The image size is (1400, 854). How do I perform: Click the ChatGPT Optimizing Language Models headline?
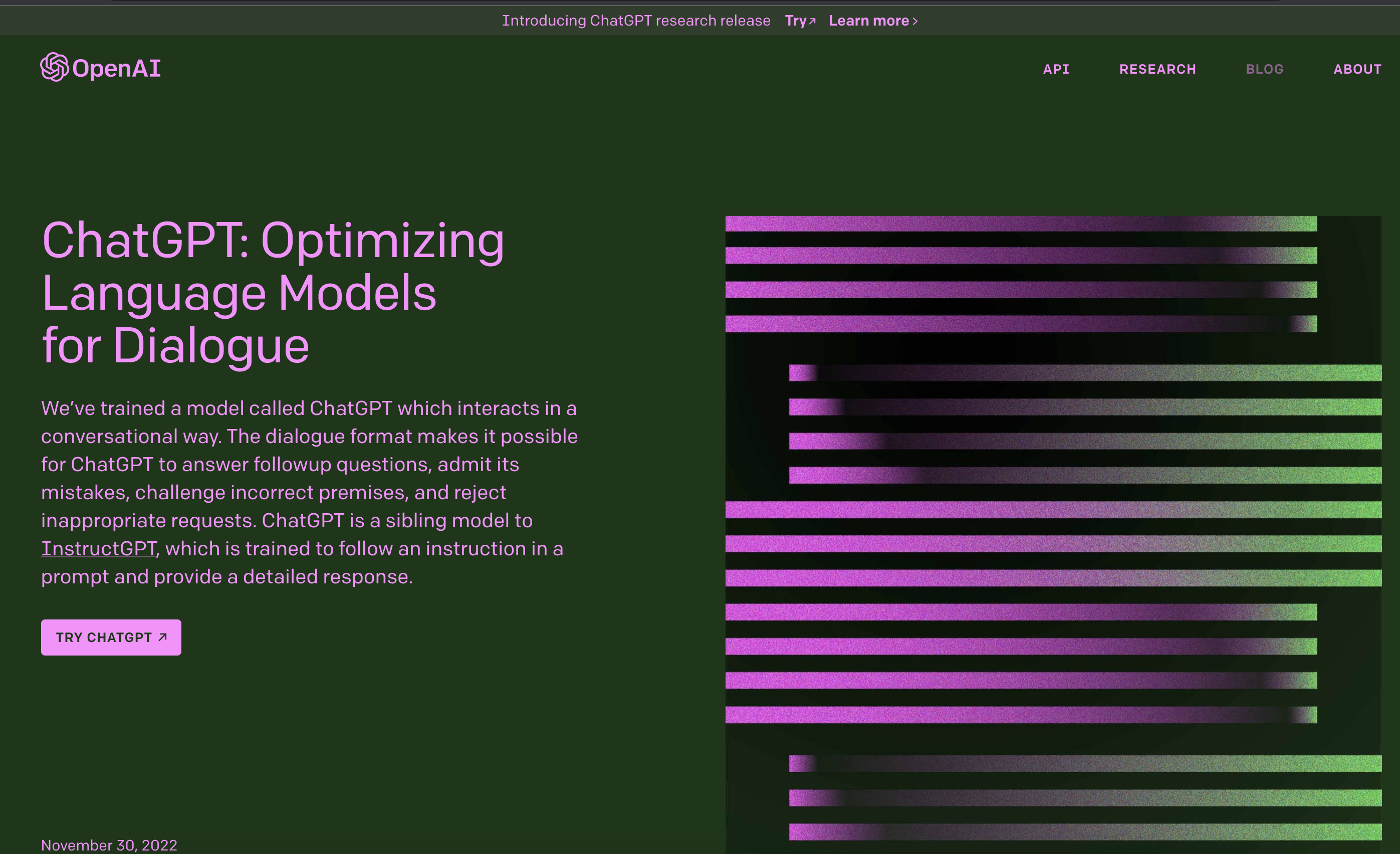click(x=273, y=293)
